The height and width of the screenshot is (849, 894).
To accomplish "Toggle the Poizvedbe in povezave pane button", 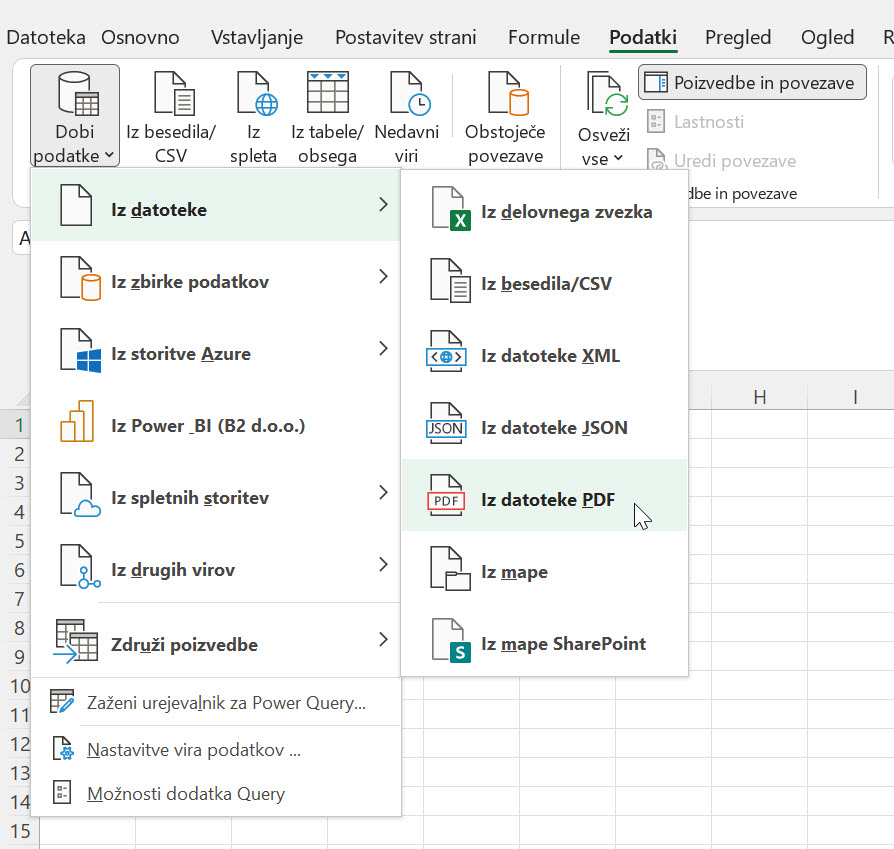I will point(752,83).
